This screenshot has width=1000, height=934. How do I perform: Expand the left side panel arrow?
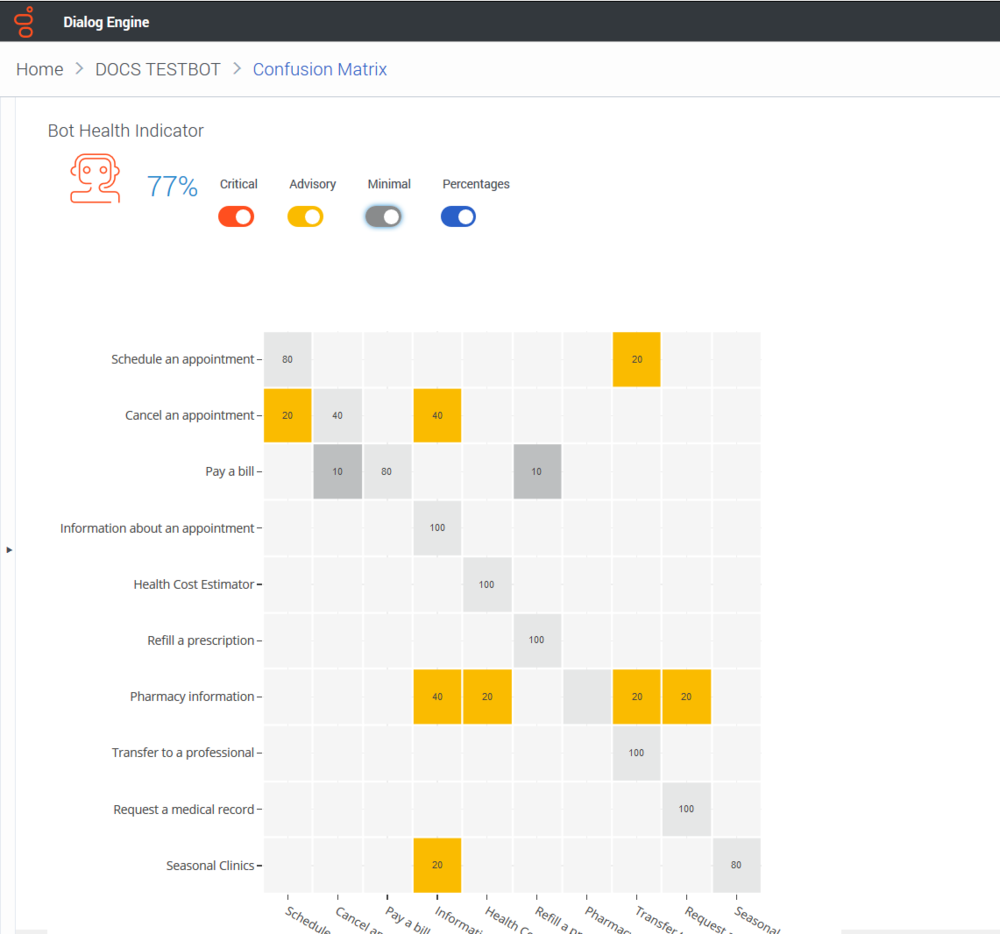pyautogui.click(x=9, y=550)
